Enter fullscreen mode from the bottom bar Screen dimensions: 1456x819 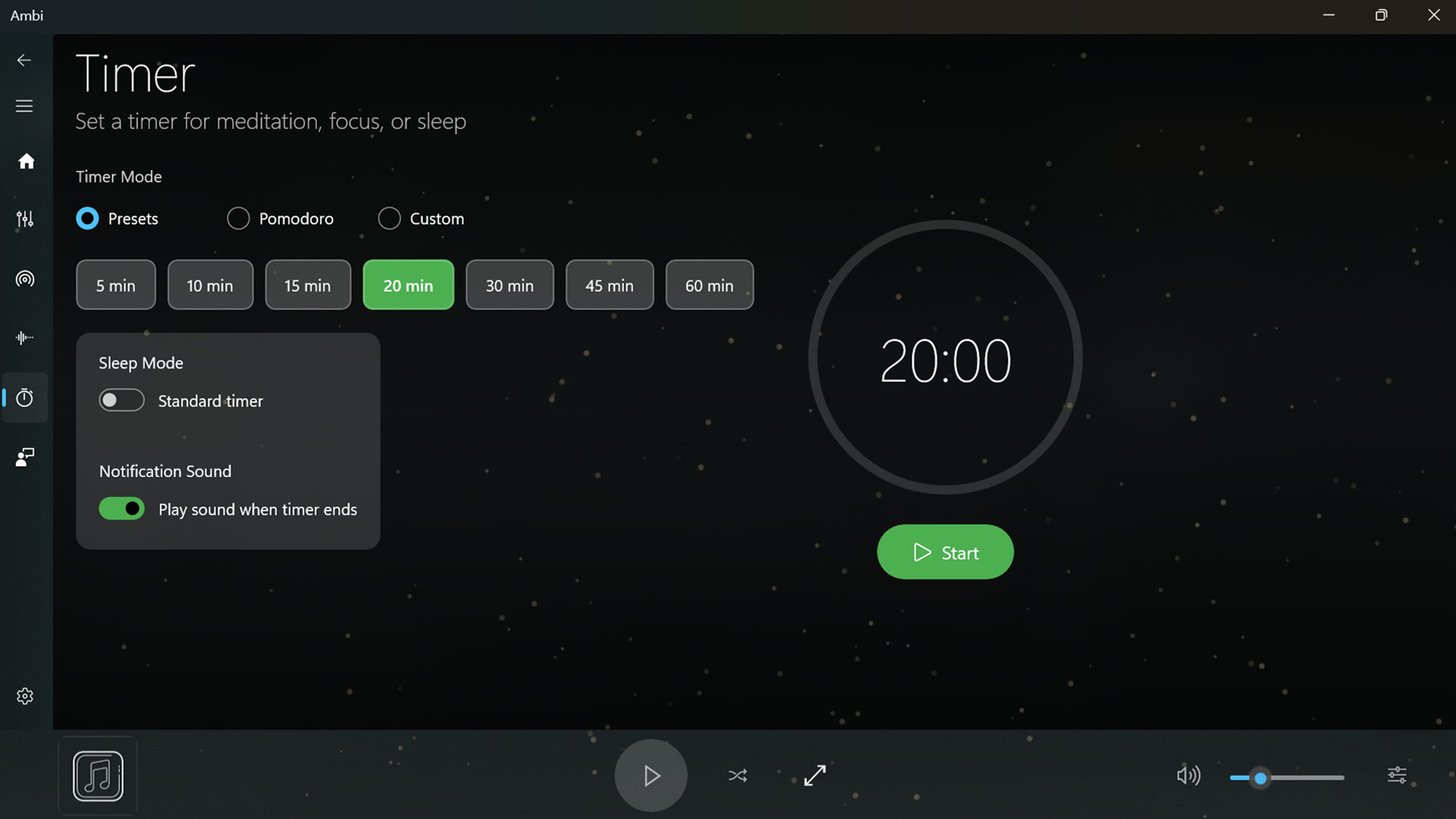point(815,776)
